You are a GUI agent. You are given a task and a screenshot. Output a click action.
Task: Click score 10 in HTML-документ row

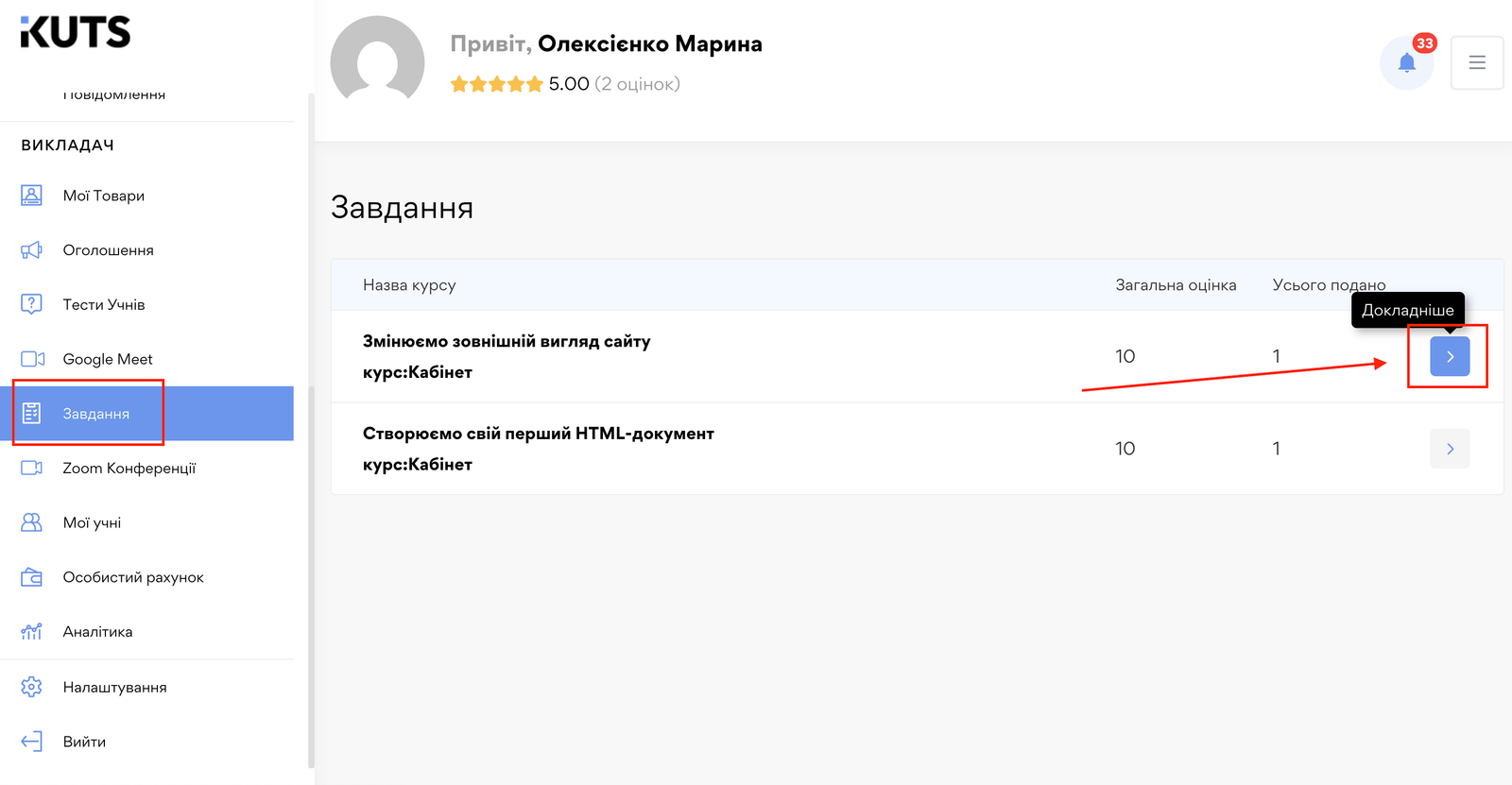[1125, 449]
